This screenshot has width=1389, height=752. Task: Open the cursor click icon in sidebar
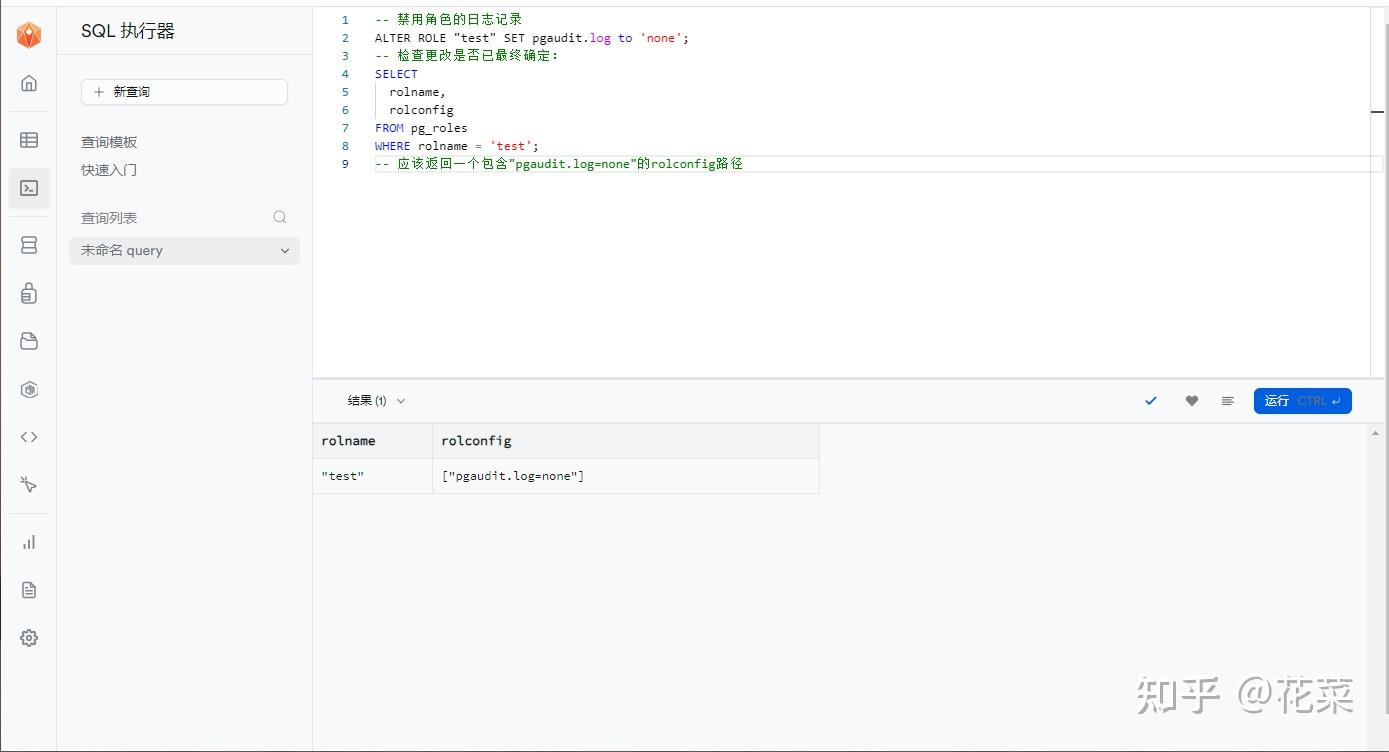(29, 485)
